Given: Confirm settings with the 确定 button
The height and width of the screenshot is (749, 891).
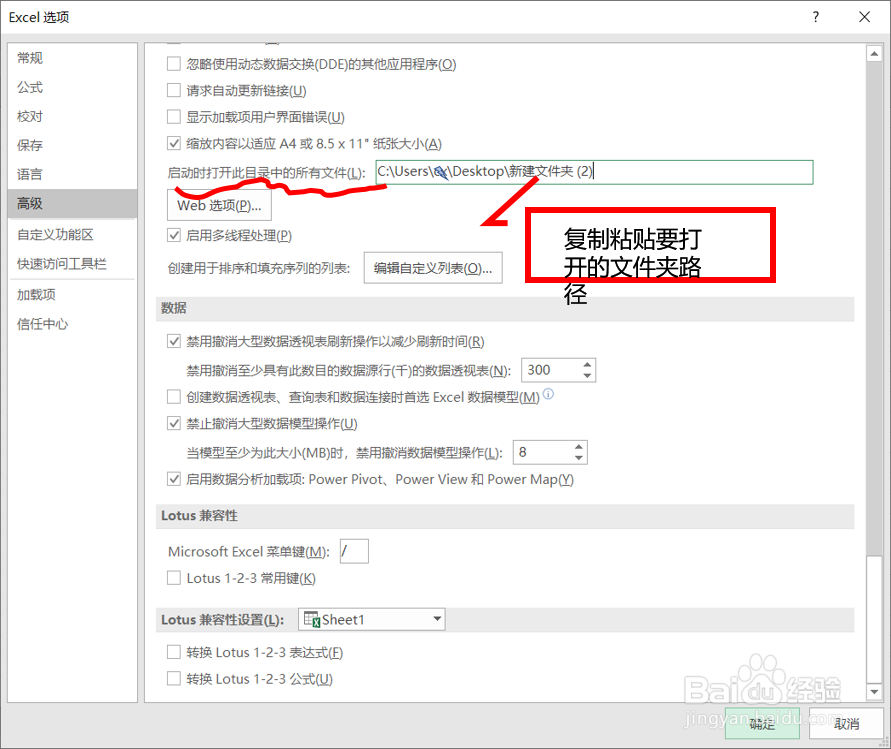Looking at the screenshot, I should (x=762, y=723).
